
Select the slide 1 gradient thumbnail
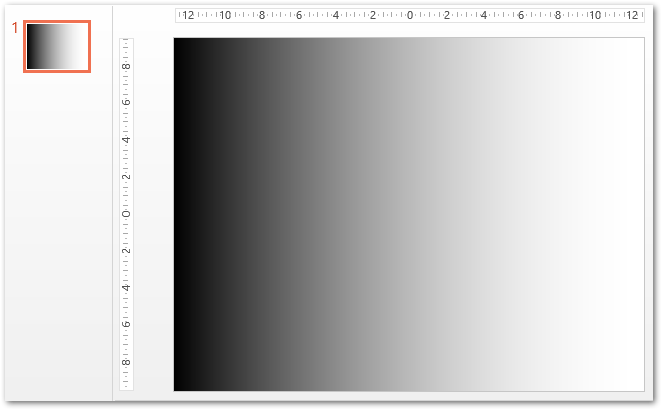(57, 46)
